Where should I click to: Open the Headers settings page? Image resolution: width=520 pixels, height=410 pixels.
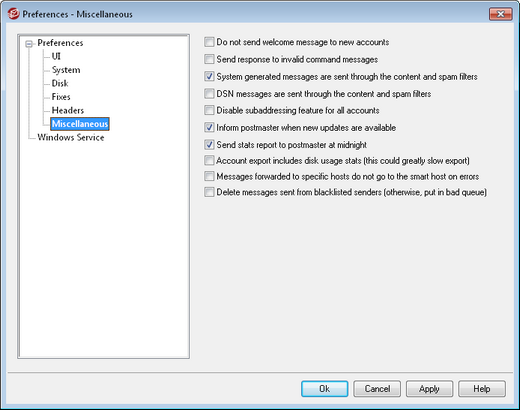point(68,110)
